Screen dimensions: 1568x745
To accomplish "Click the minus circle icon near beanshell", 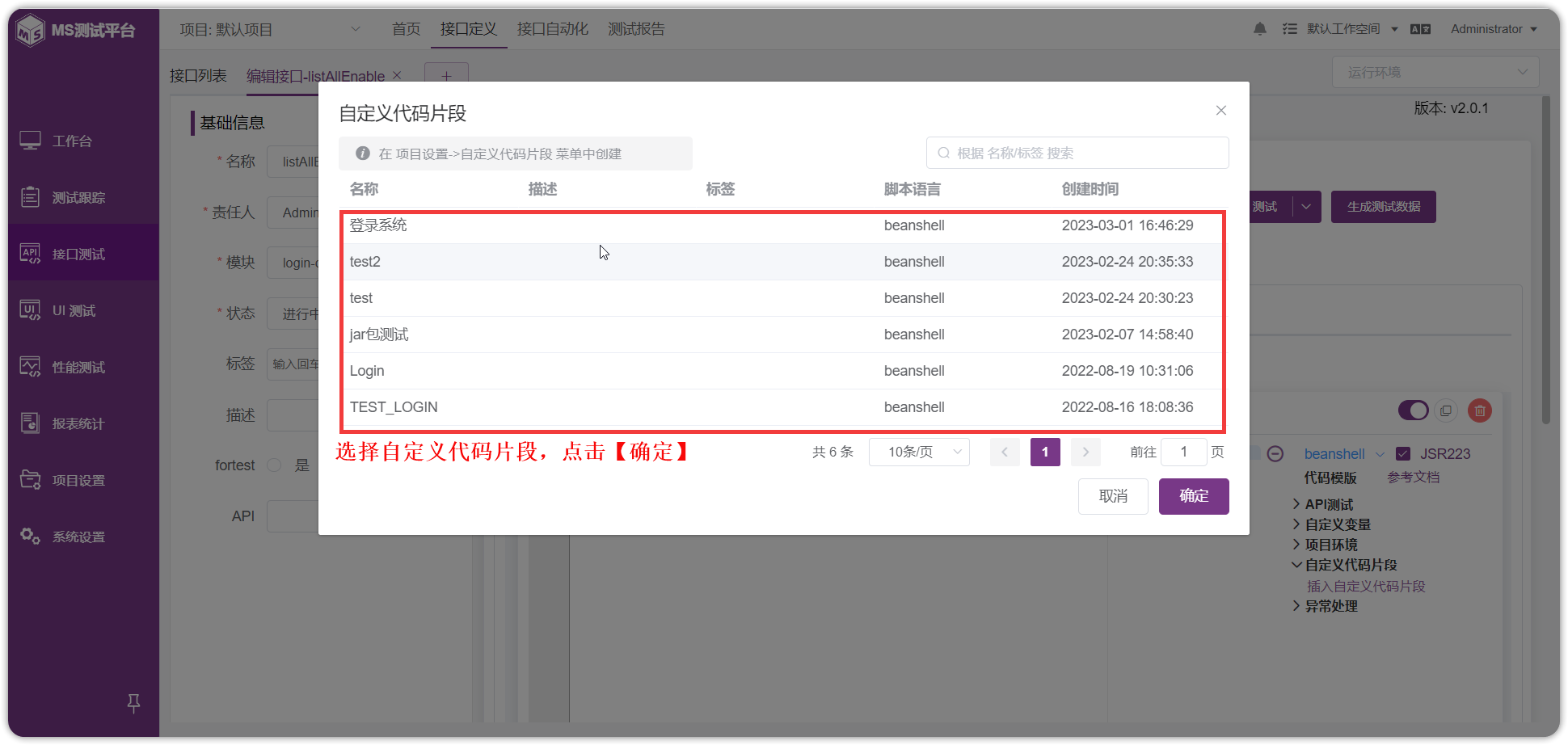I will pos(1275,453).
